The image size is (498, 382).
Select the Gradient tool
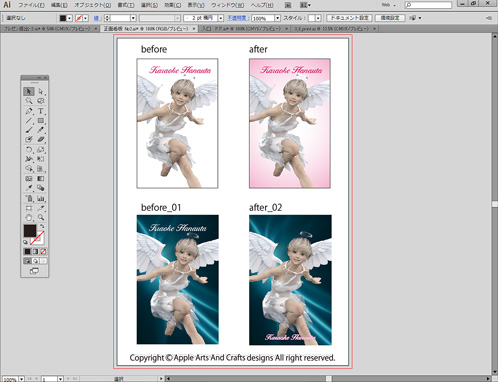pos(41,179)
